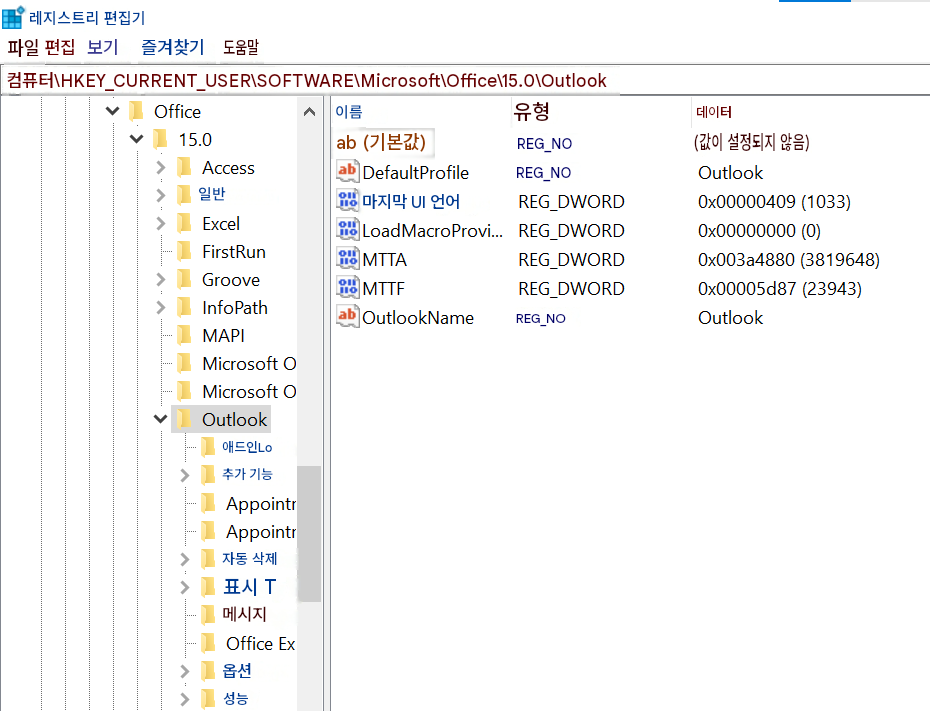Image resolution: width=930 pixels, height=711 pixels.
Task: Click the Excel folder icon
Action: [x=184, y=224]
